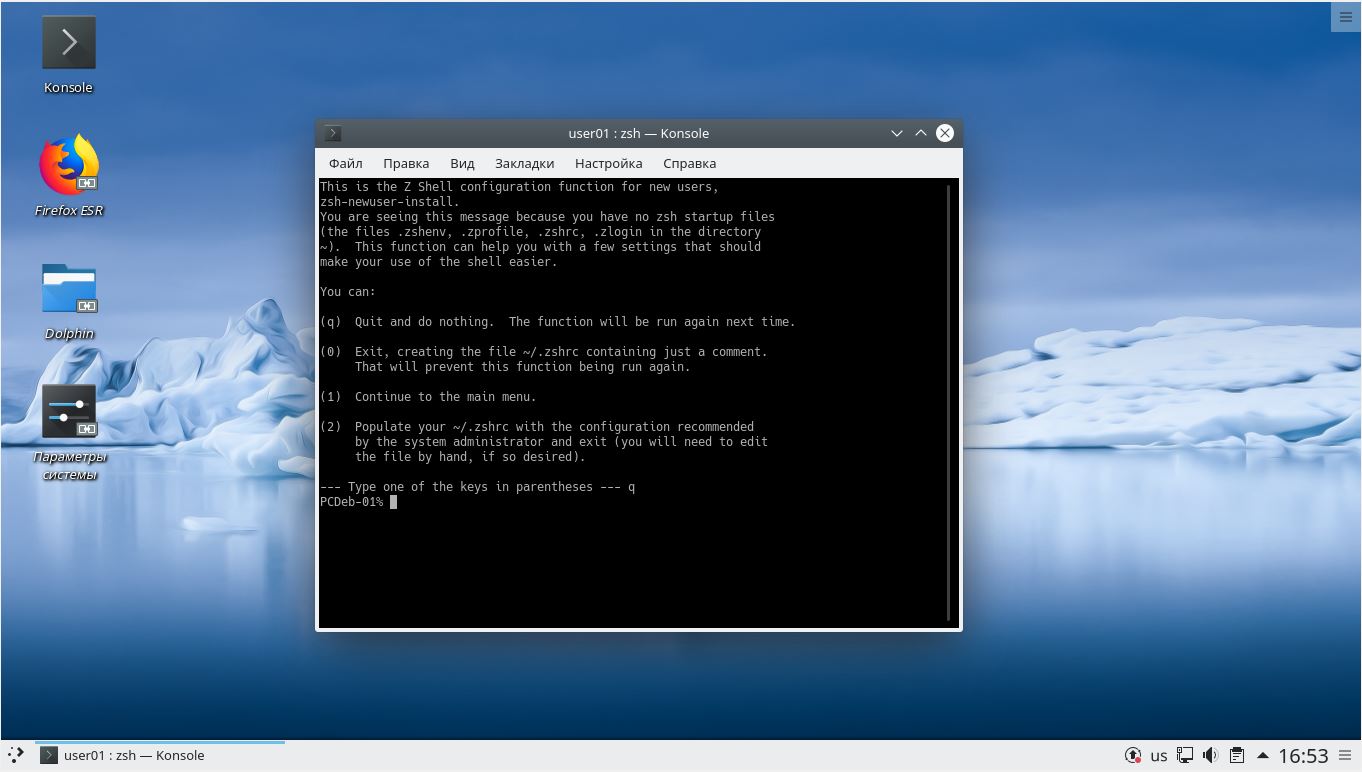The height and width of the screenshot is (772, 1362).
Task: Open the software updates notification icon
Action: [x=1133, y=755]
